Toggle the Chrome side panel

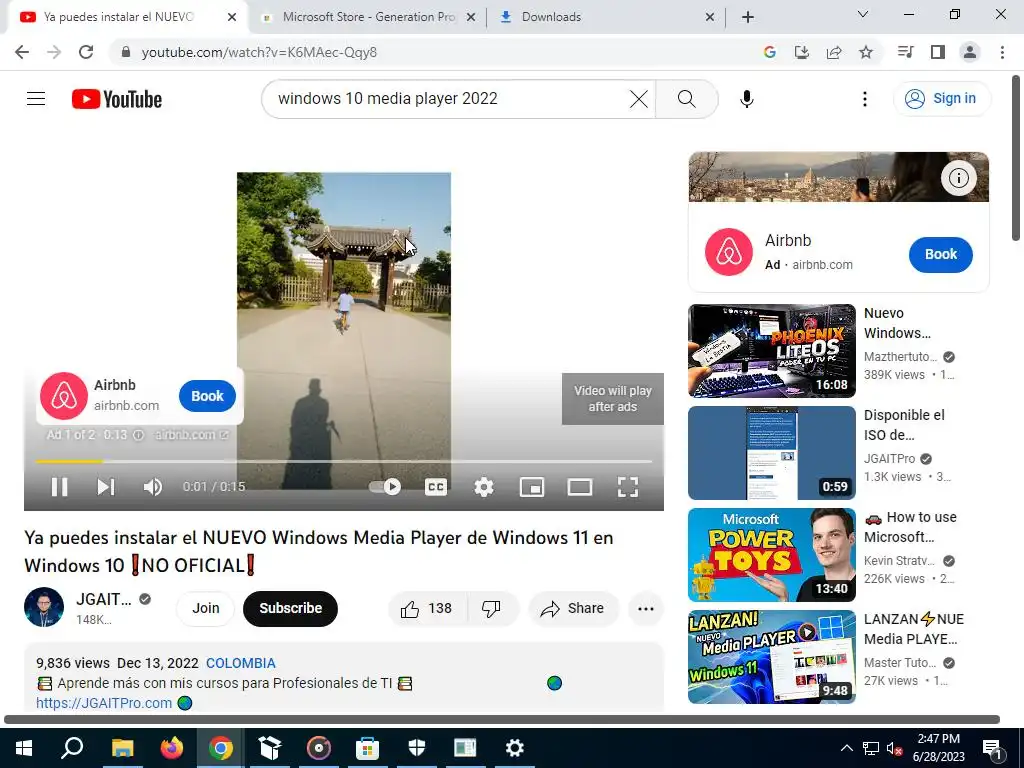click(938, 52)
